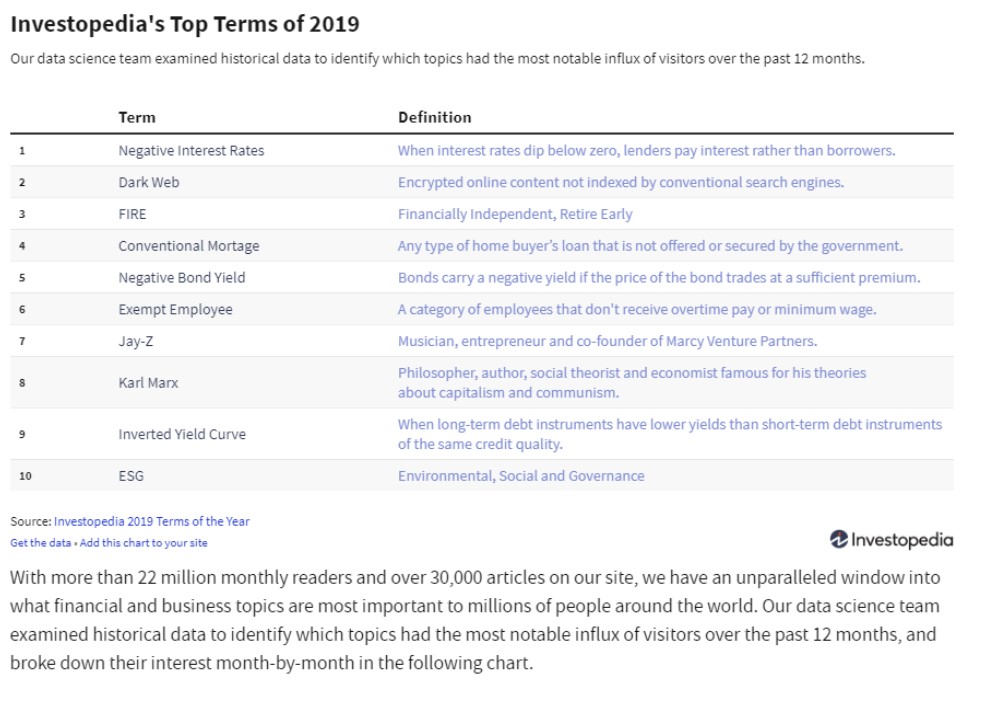This screenshot has height=709, width=991.
Task: Select the ESG term cell
Action: (x=131, y=476)
